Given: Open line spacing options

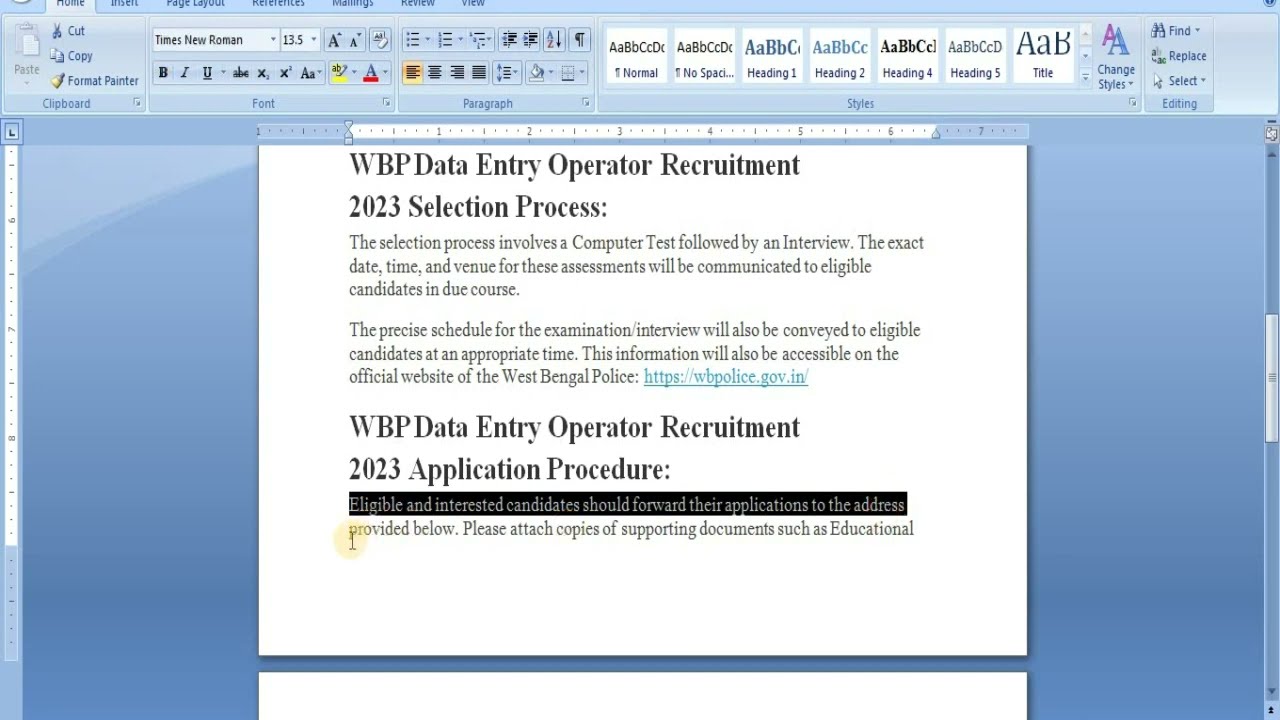Looking at the screenshot, I should 507,73.
